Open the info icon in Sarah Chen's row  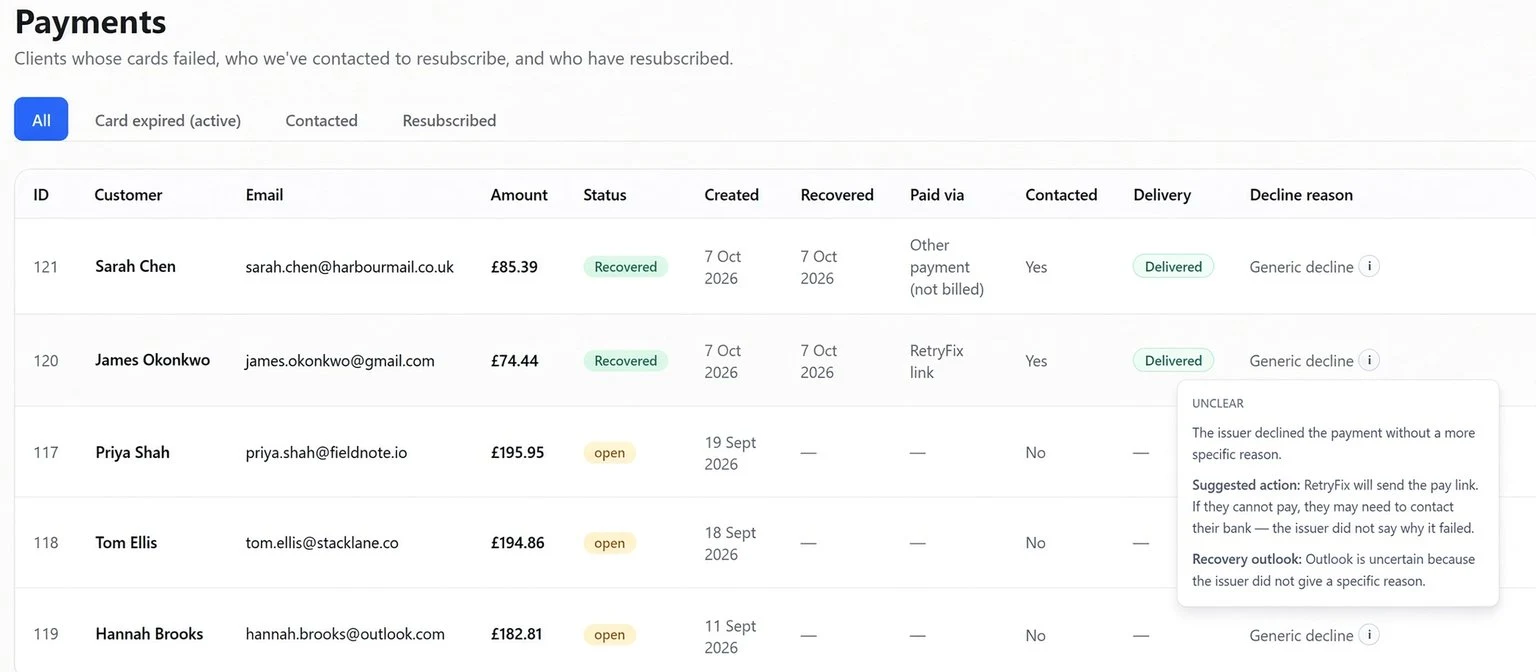pos(1369,266)
